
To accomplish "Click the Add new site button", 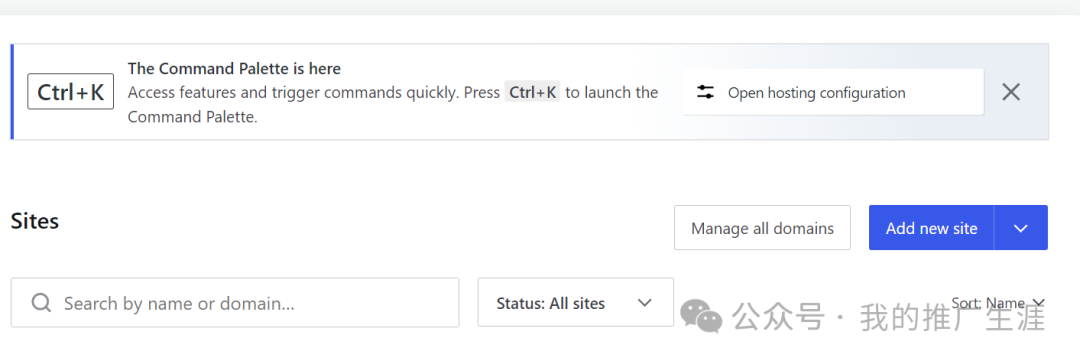I will tap(931, 228).
